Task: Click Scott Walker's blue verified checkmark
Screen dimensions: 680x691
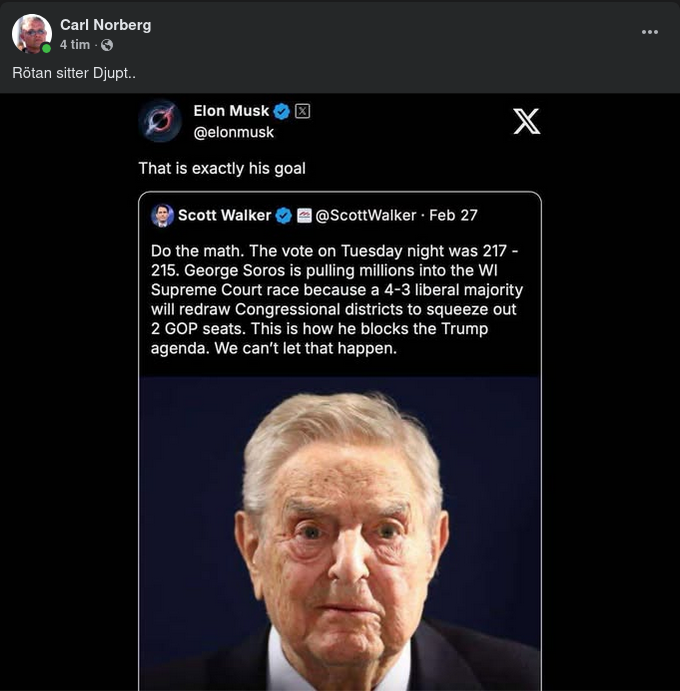Action: (284, 215)
